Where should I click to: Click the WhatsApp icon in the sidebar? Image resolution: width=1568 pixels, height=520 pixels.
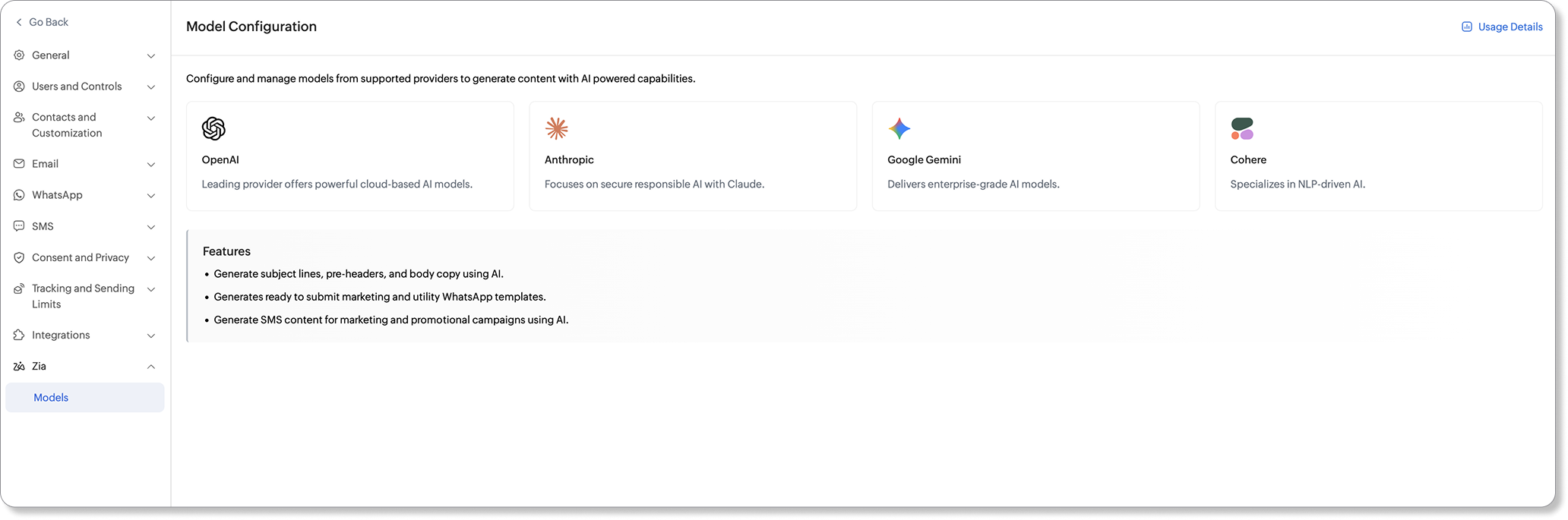[19, 195]
